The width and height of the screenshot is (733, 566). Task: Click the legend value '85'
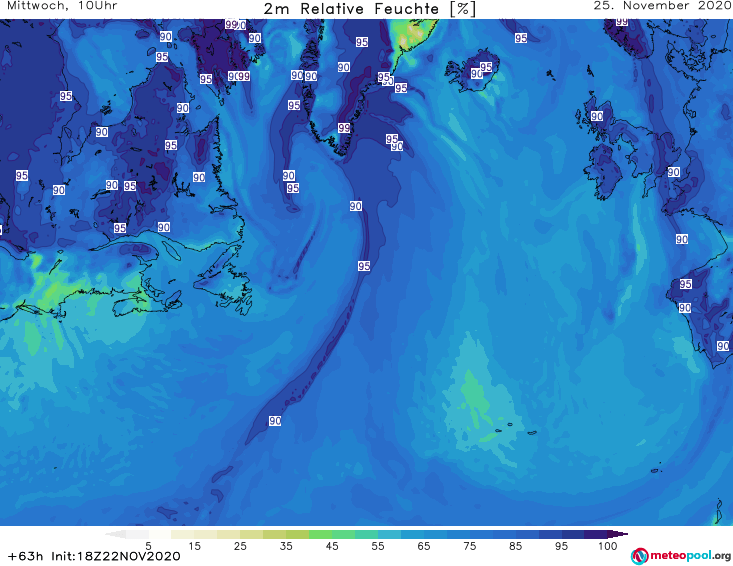[515, 546]
